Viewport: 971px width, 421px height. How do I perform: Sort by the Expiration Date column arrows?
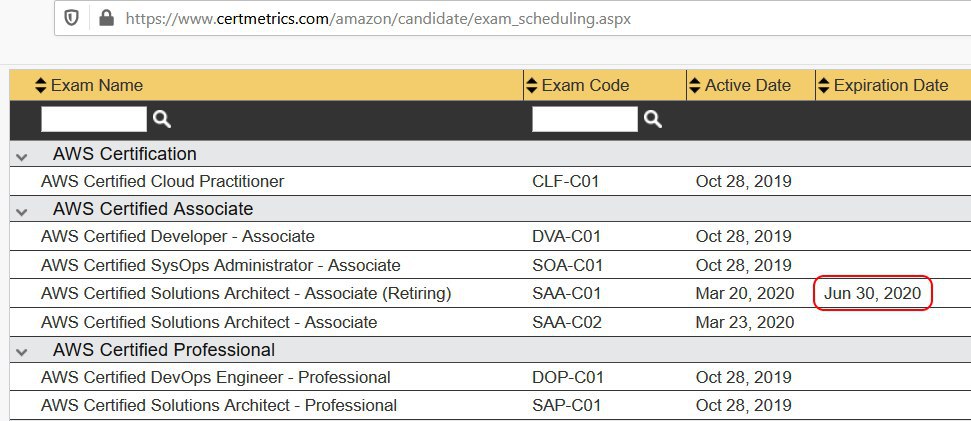coord(824,85)
